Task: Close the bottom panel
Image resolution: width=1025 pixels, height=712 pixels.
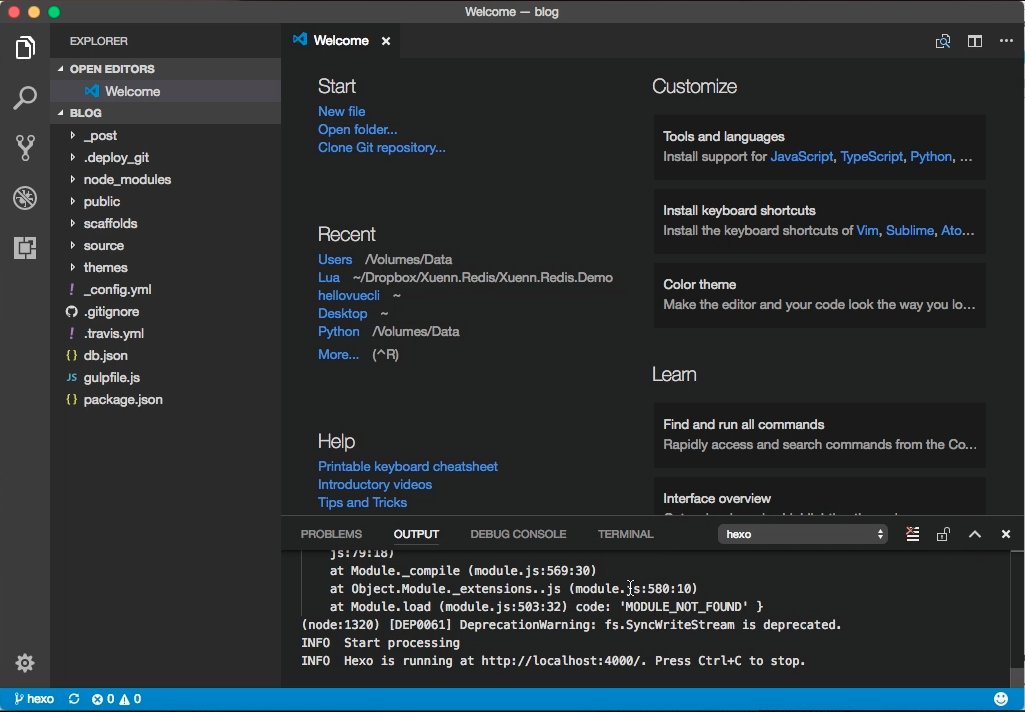Action: pyautogui.click(x=1006, y=534)
